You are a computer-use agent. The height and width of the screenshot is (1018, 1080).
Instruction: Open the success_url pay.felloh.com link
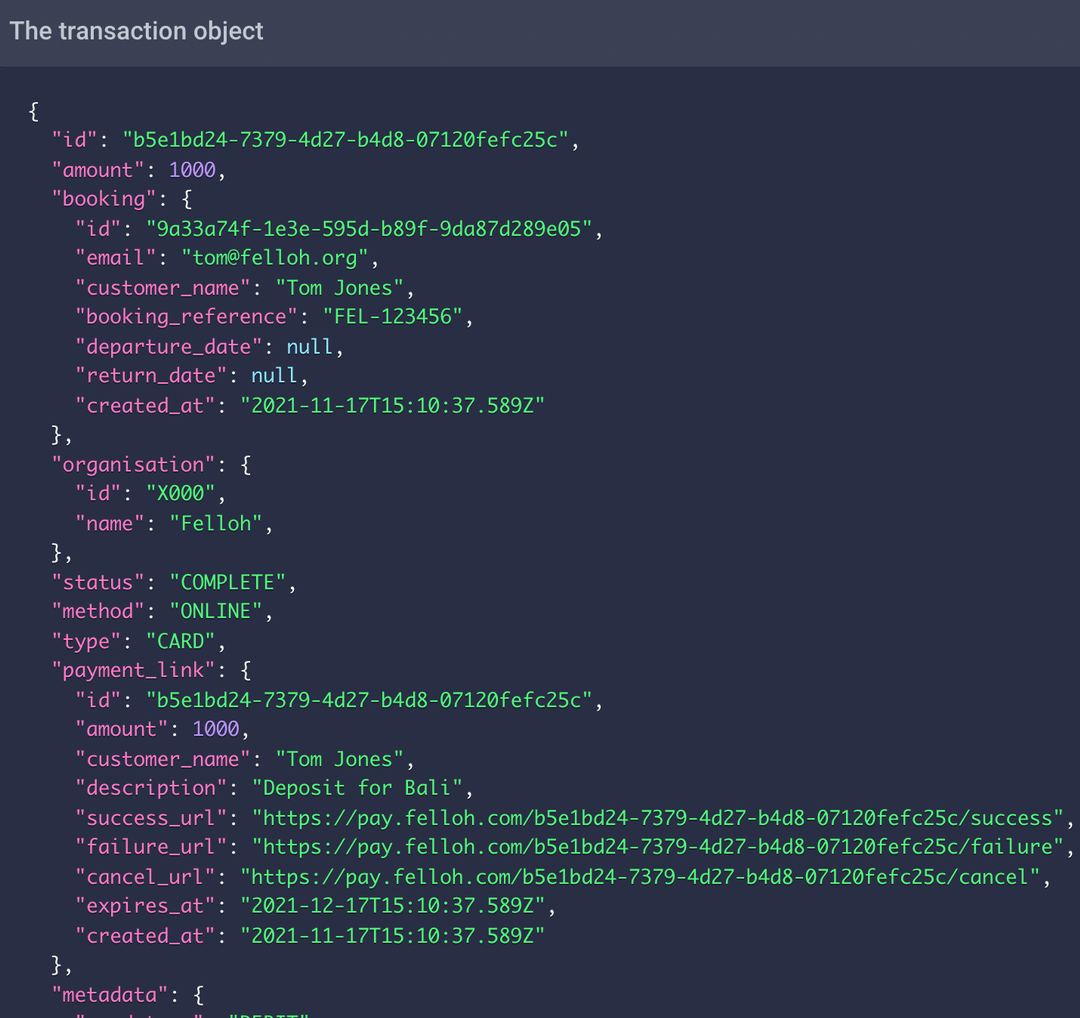pos(658,818)
